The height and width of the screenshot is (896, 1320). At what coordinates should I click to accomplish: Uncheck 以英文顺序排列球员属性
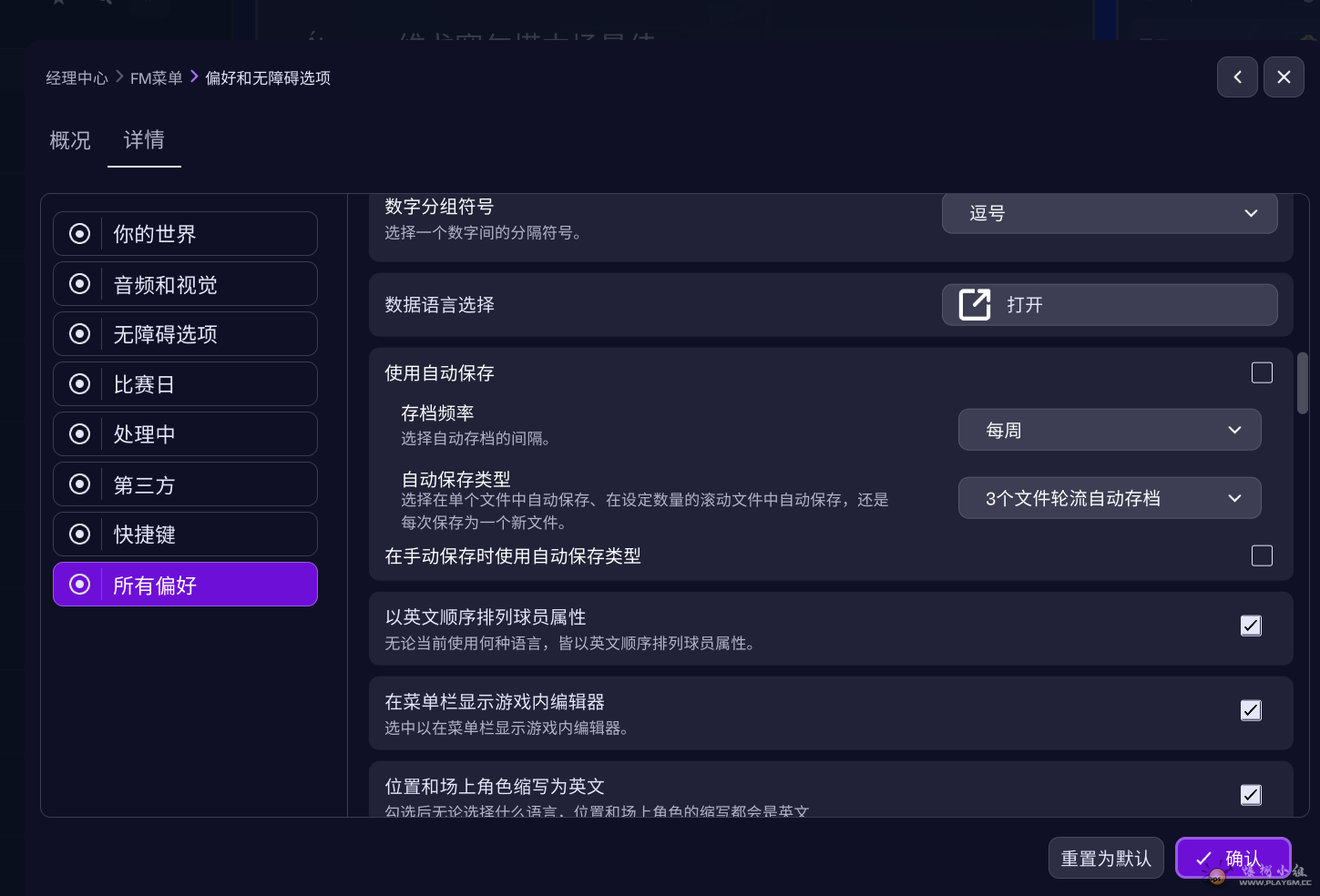click(x=1250, y=626)
